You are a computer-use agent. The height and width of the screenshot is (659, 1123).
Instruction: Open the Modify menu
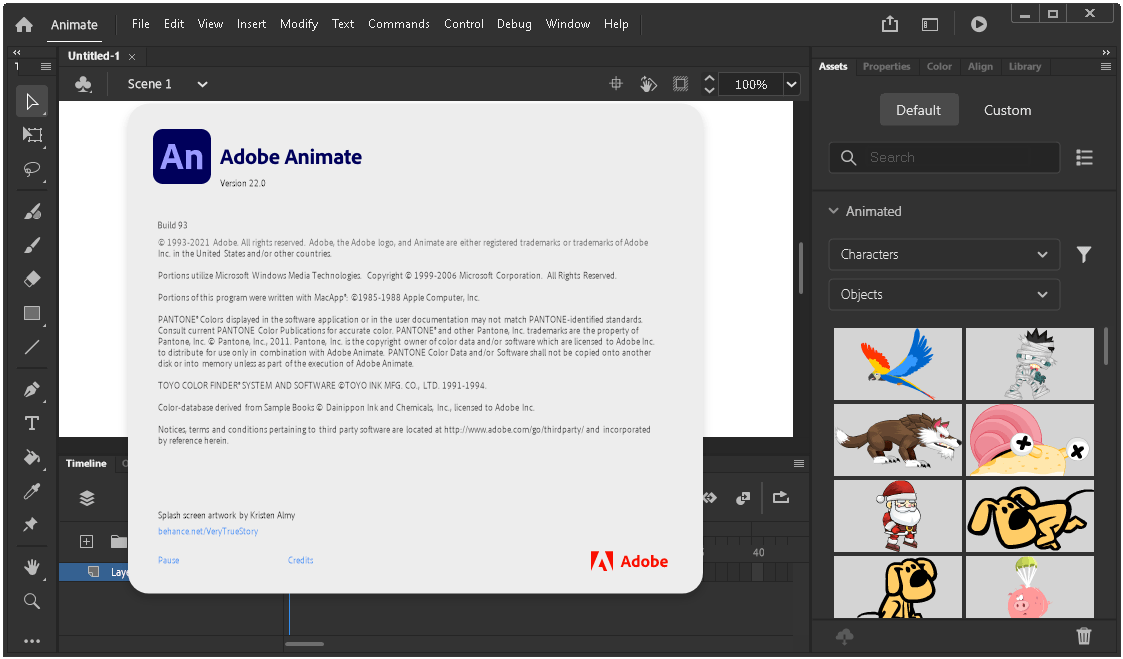[x=299, y=24]
